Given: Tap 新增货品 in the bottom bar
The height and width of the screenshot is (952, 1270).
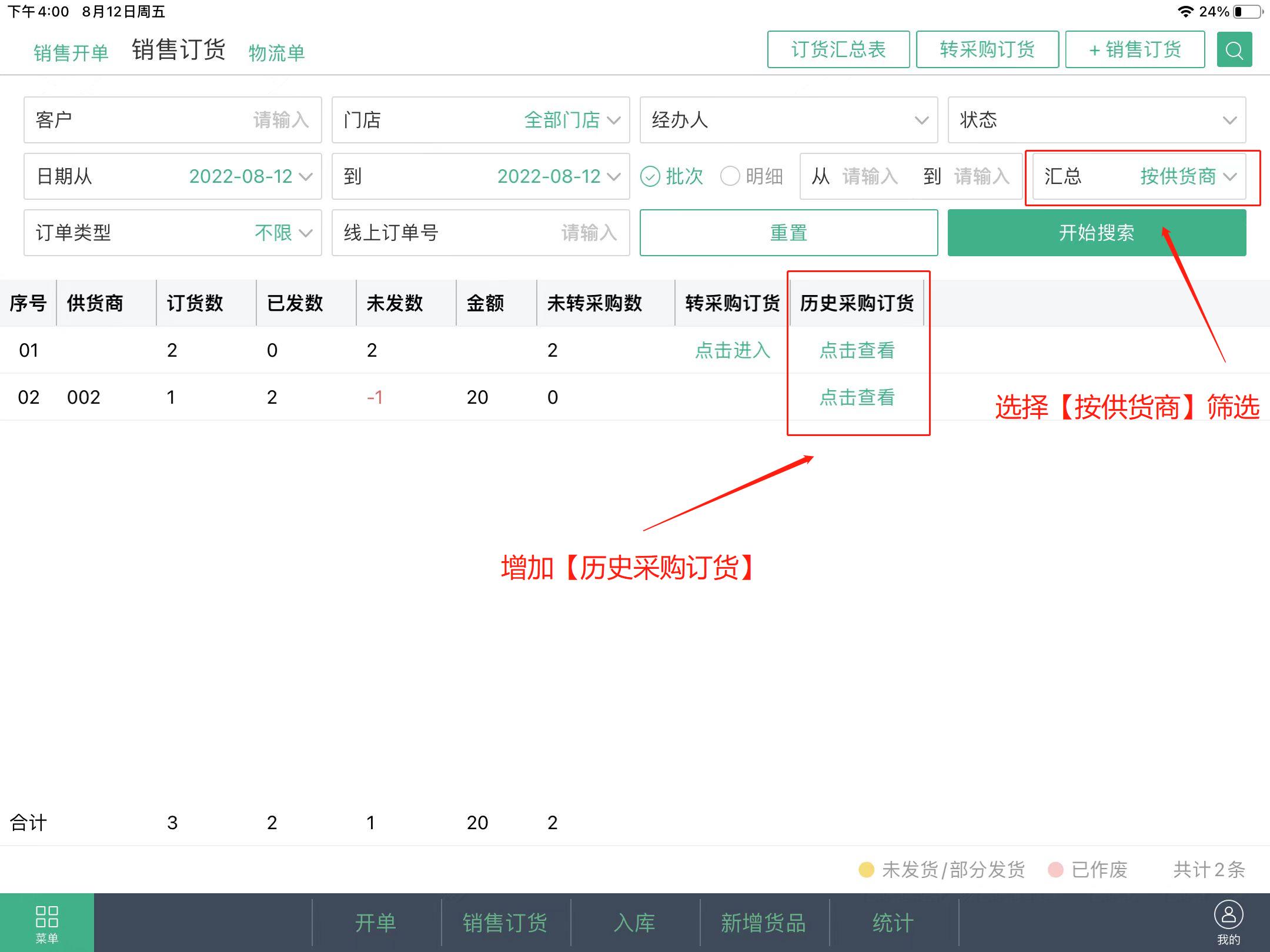Looking at the screenshot, I should click(764, 923).
